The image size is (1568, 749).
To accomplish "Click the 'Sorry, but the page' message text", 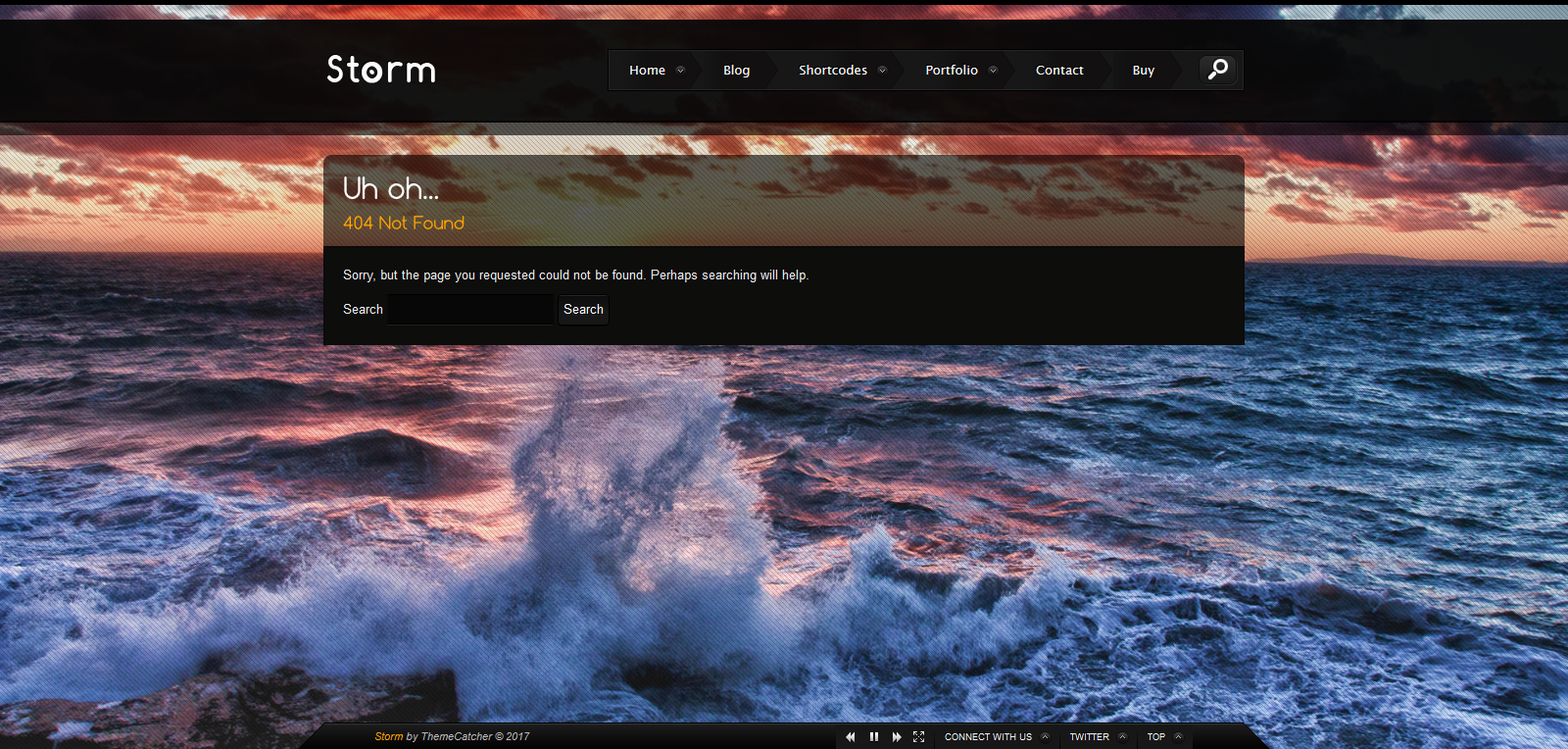I will click(575, 275).
